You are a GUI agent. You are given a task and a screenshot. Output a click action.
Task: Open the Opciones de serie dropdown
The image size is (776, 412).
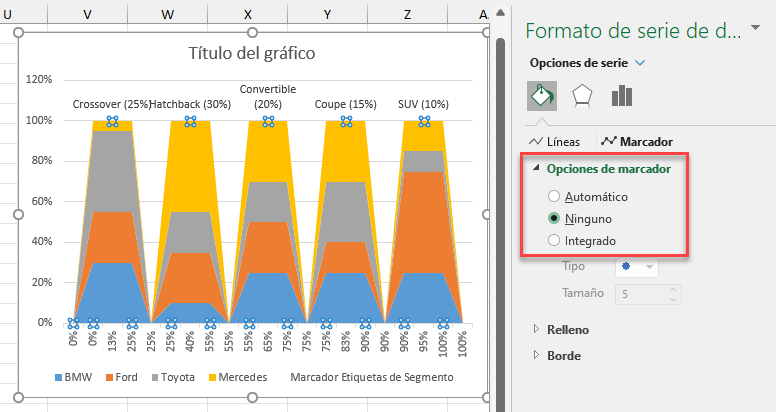(640, 63)
